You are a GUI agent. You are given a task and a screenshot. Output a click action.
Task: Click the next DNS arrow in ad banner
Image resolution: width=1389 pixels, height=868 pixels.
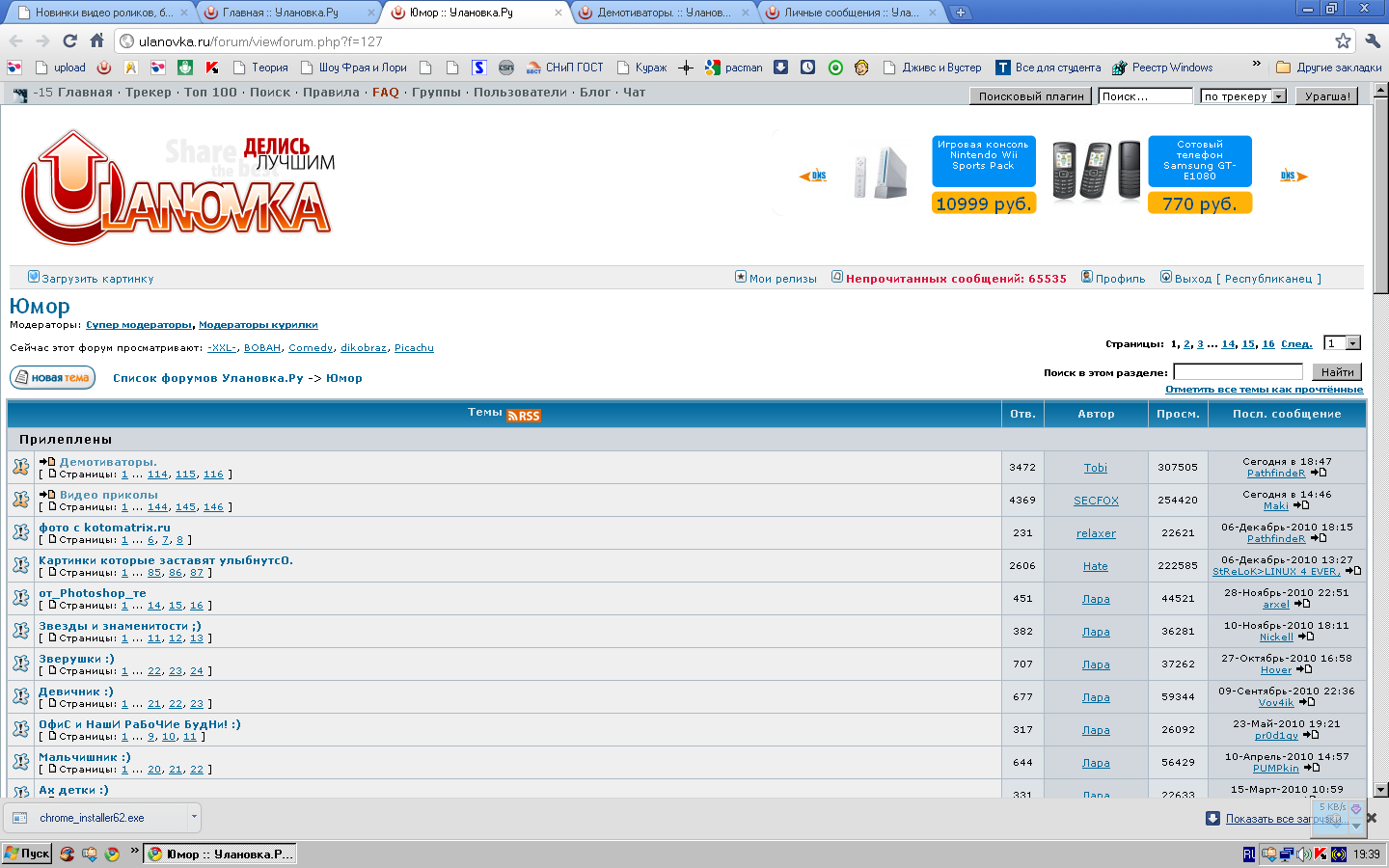[1294, 176]
